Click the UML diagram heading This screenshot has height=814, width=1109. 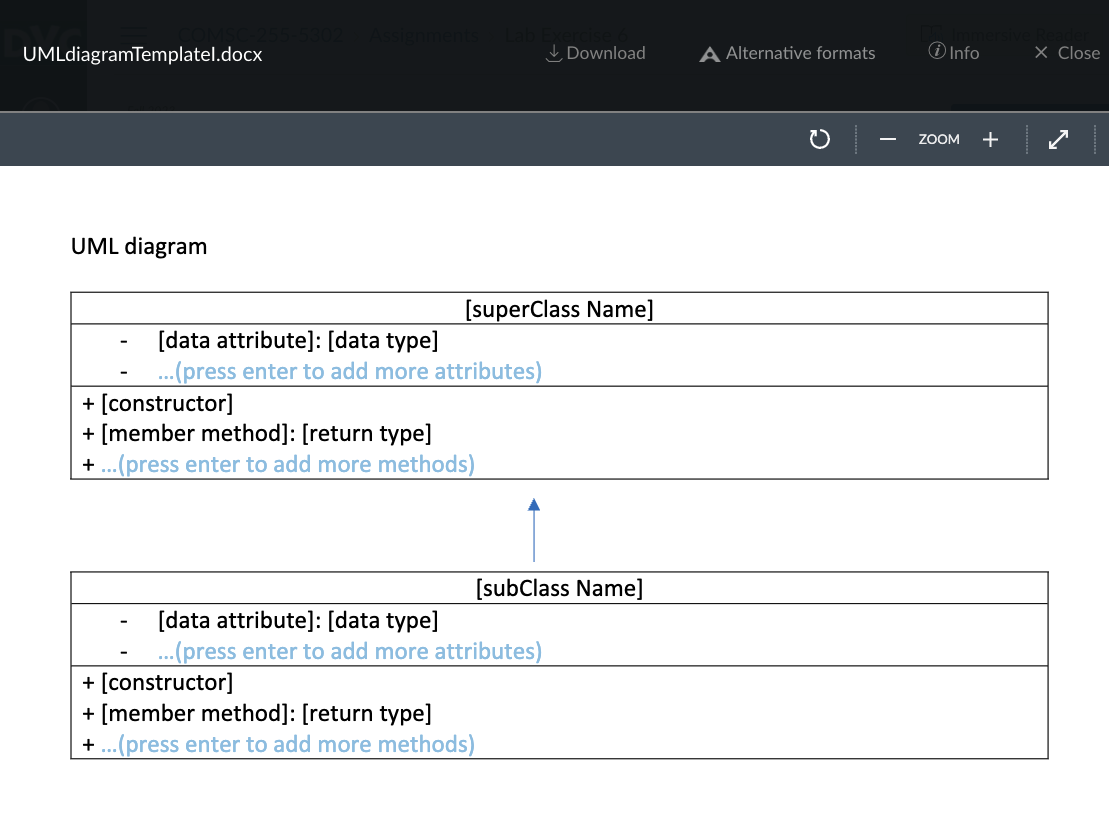tap(139, 246)
